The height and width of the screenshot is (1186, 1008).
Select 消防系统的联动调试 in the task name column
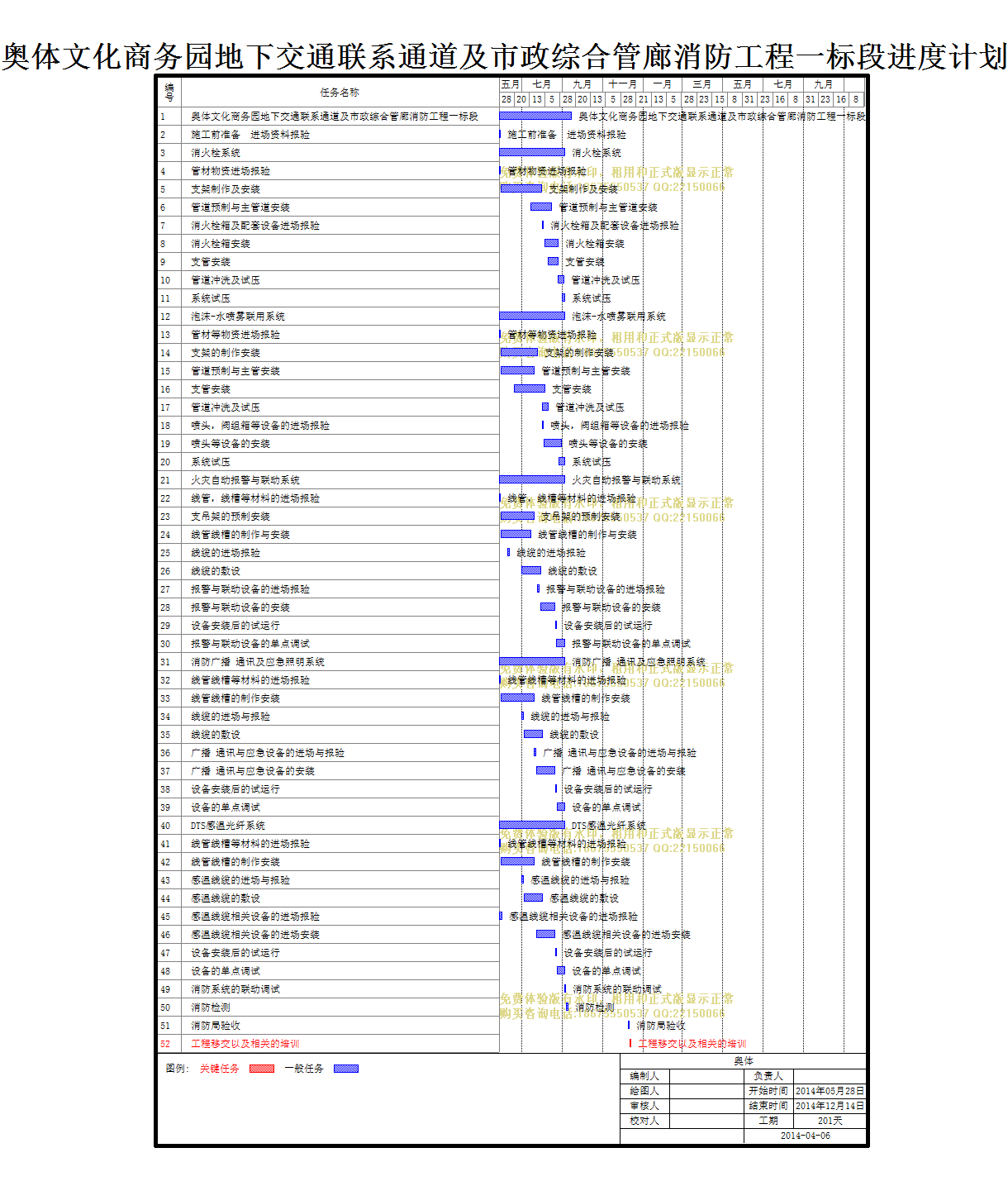(x=235, y=989)
